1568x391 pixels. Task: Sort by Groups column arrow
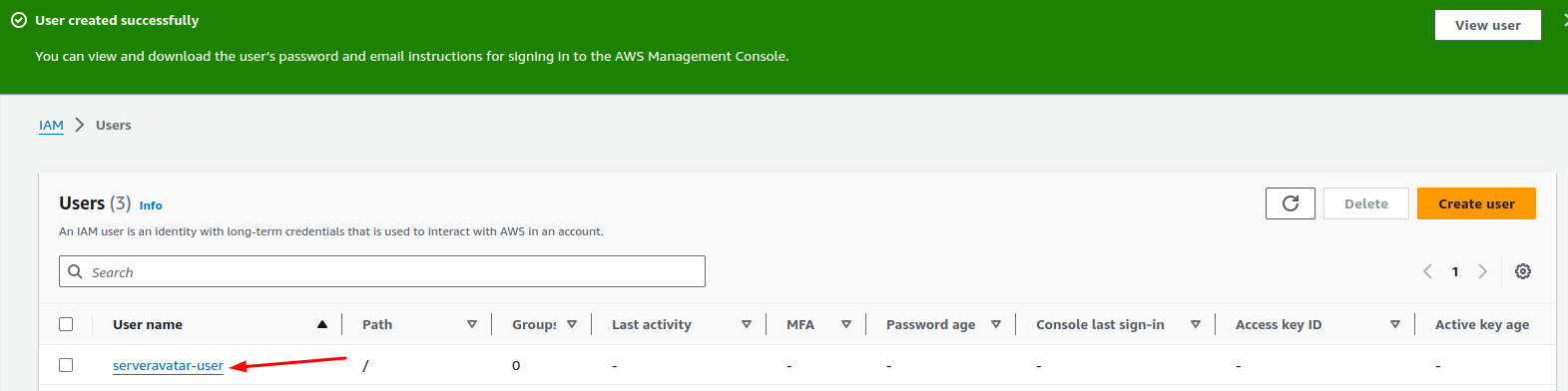point(572,324)
